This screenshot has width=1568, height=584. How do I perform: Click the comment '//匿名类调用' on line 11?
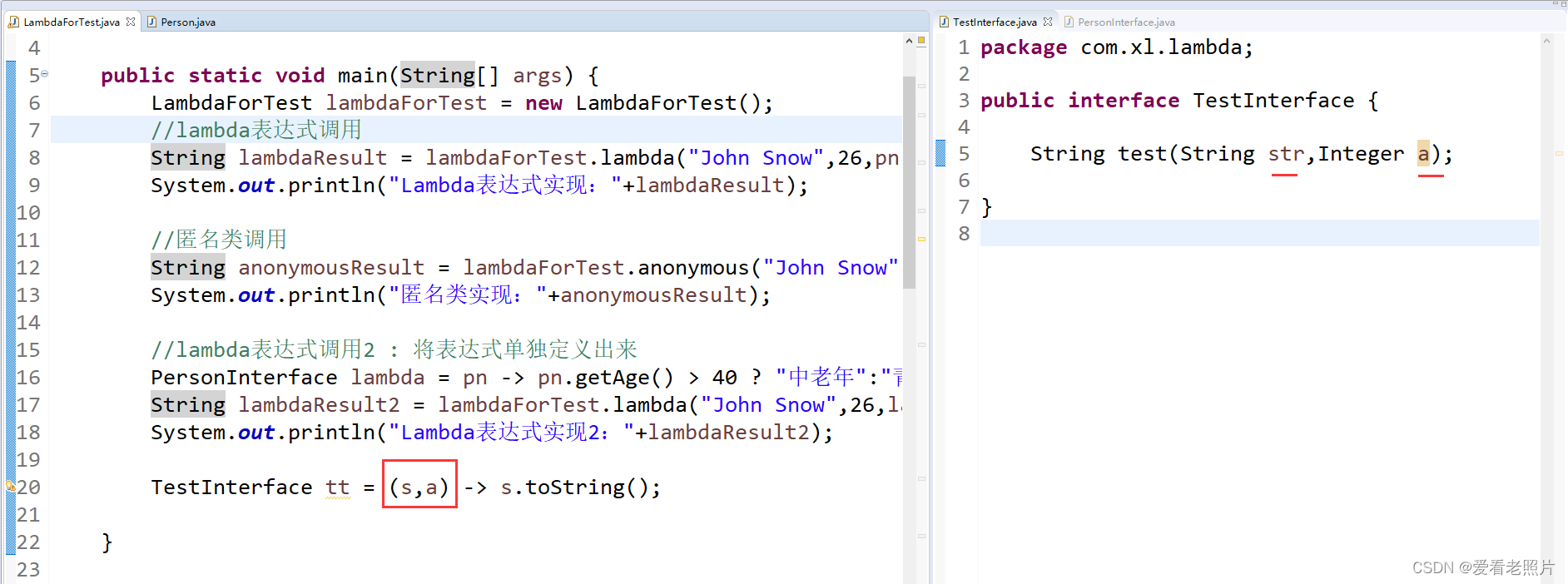pyautogui.click(x=219, y=240)
